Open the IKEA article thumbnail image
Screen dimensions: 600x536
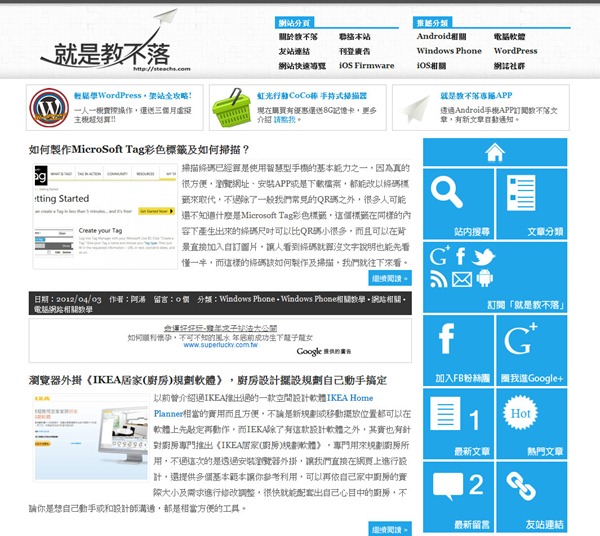91,437
